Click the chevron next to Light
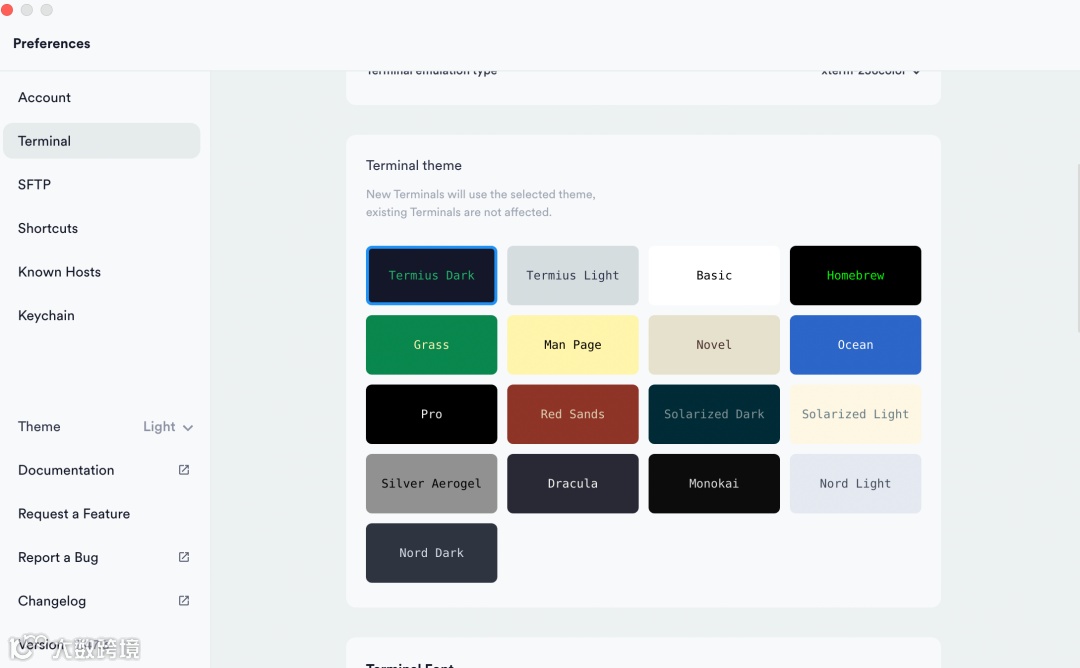1080x668 pixels. [x=188, y=428]
